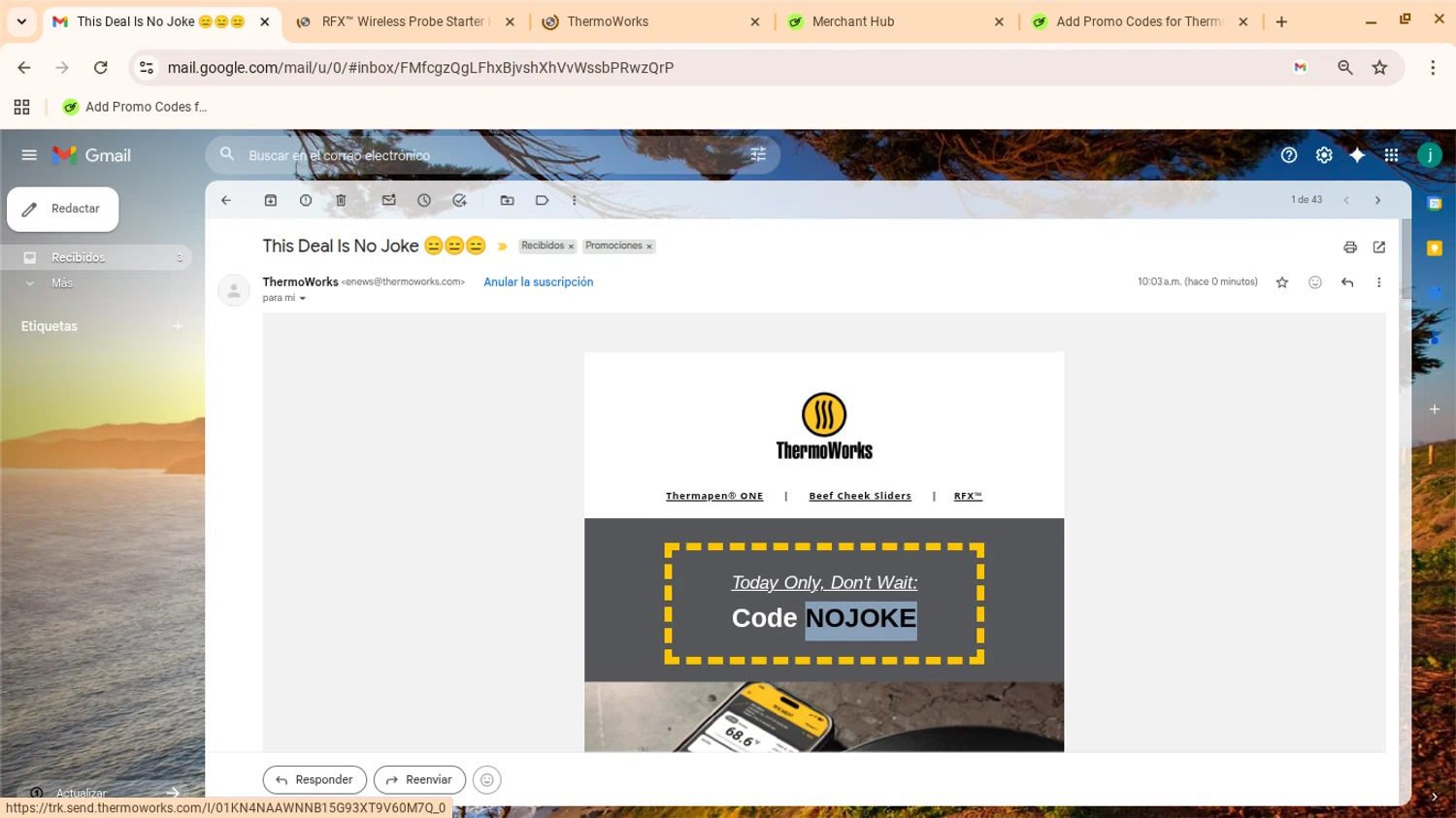Open the Move to folder icon
This screenshot has height=818, width=1456.
[507, 200]
